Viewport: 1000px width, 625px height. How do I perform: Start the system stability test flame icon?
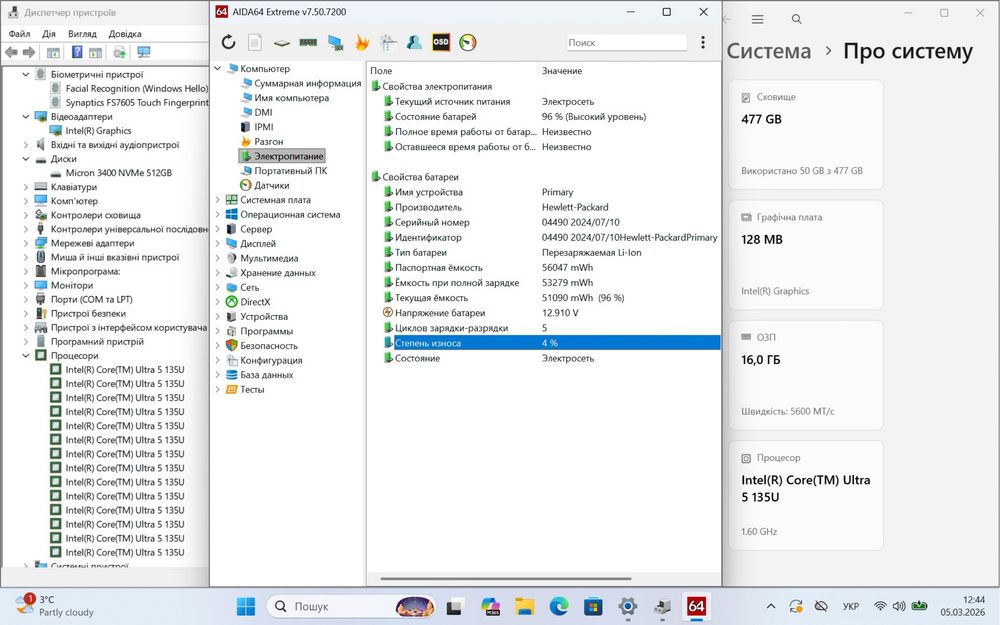pos(362,43)
